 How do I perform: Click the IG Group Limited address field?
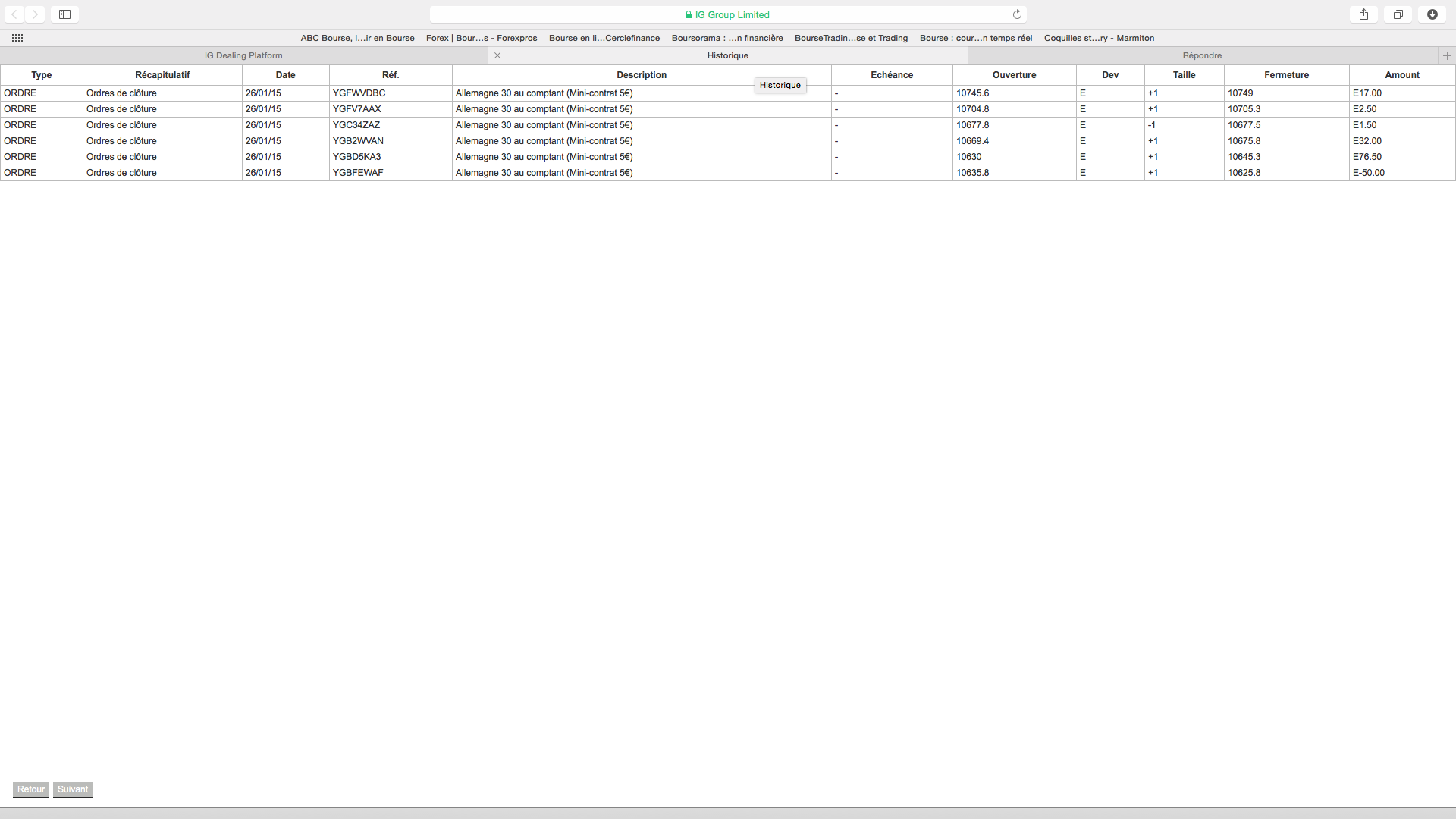tap(727, 14)
